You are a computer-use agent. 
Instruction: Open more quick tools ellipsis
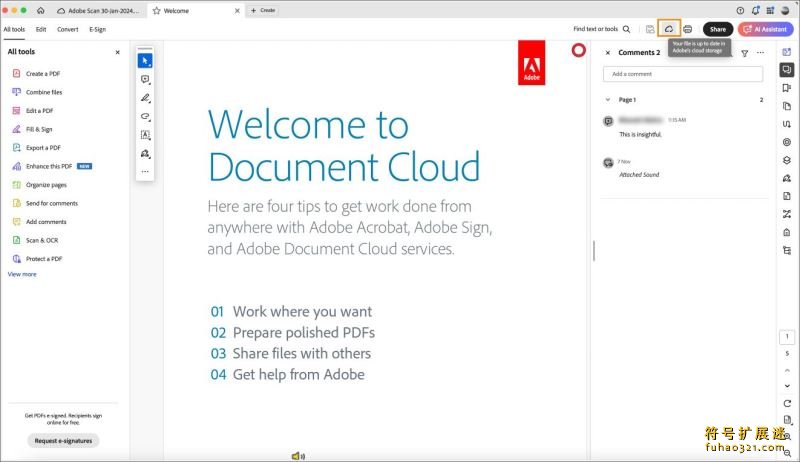click(145, 171)
